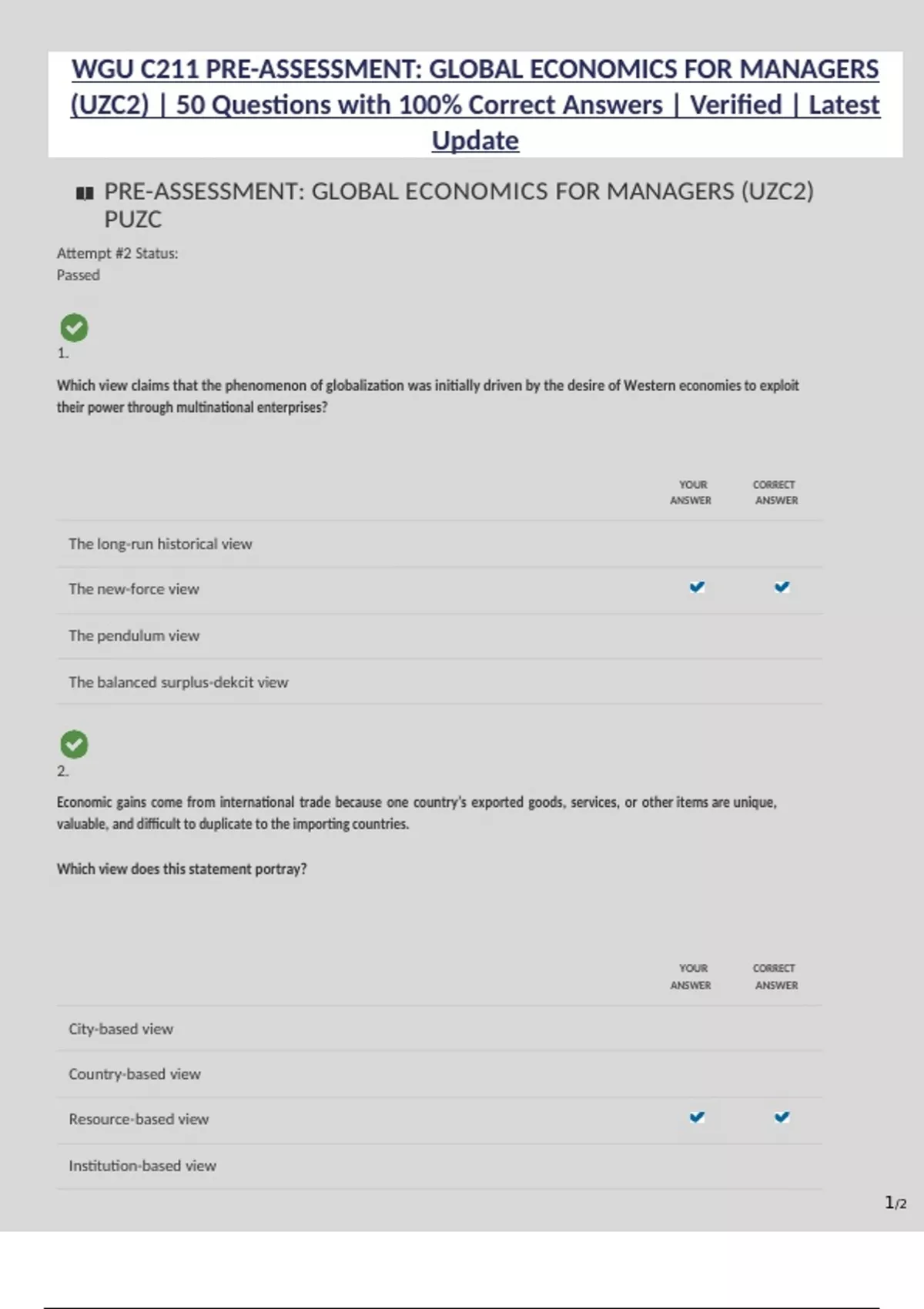
Task: Select the balanced surplus-deficit view option
Action: [x=178, y=682]
